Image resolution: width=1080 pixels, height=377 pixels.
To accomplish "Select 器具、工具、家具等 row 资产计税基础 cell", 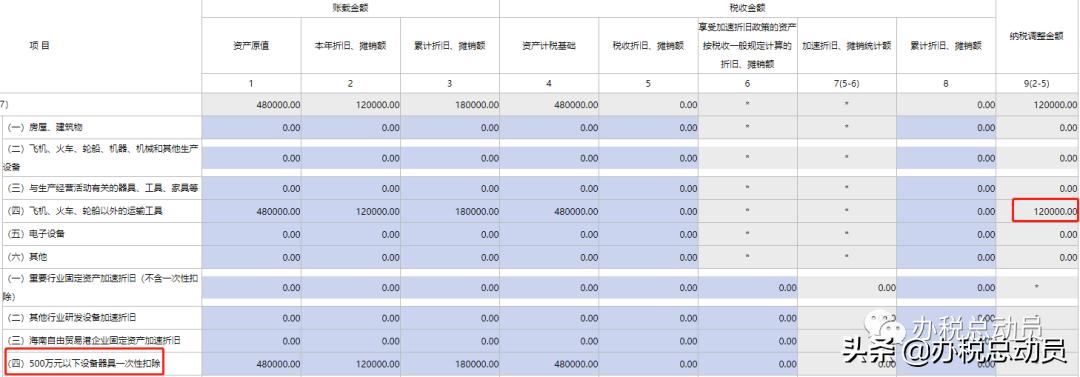I will 549,188.
